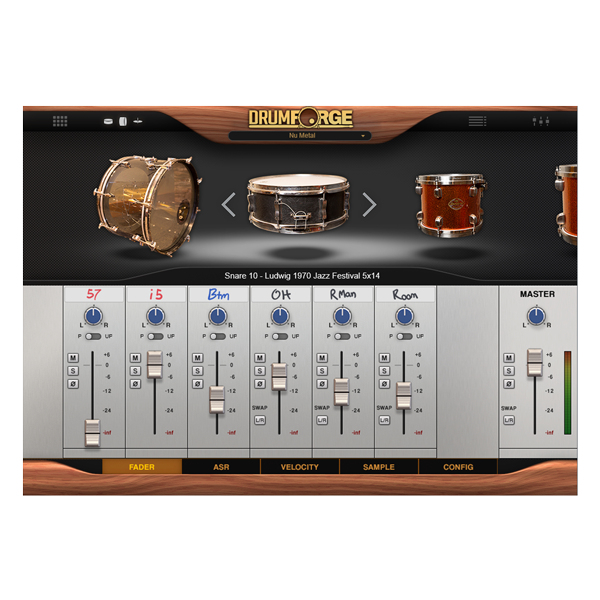Solo the Btm channel
Viewport: 600px width, 600px height.
click(x=197, y=371)
